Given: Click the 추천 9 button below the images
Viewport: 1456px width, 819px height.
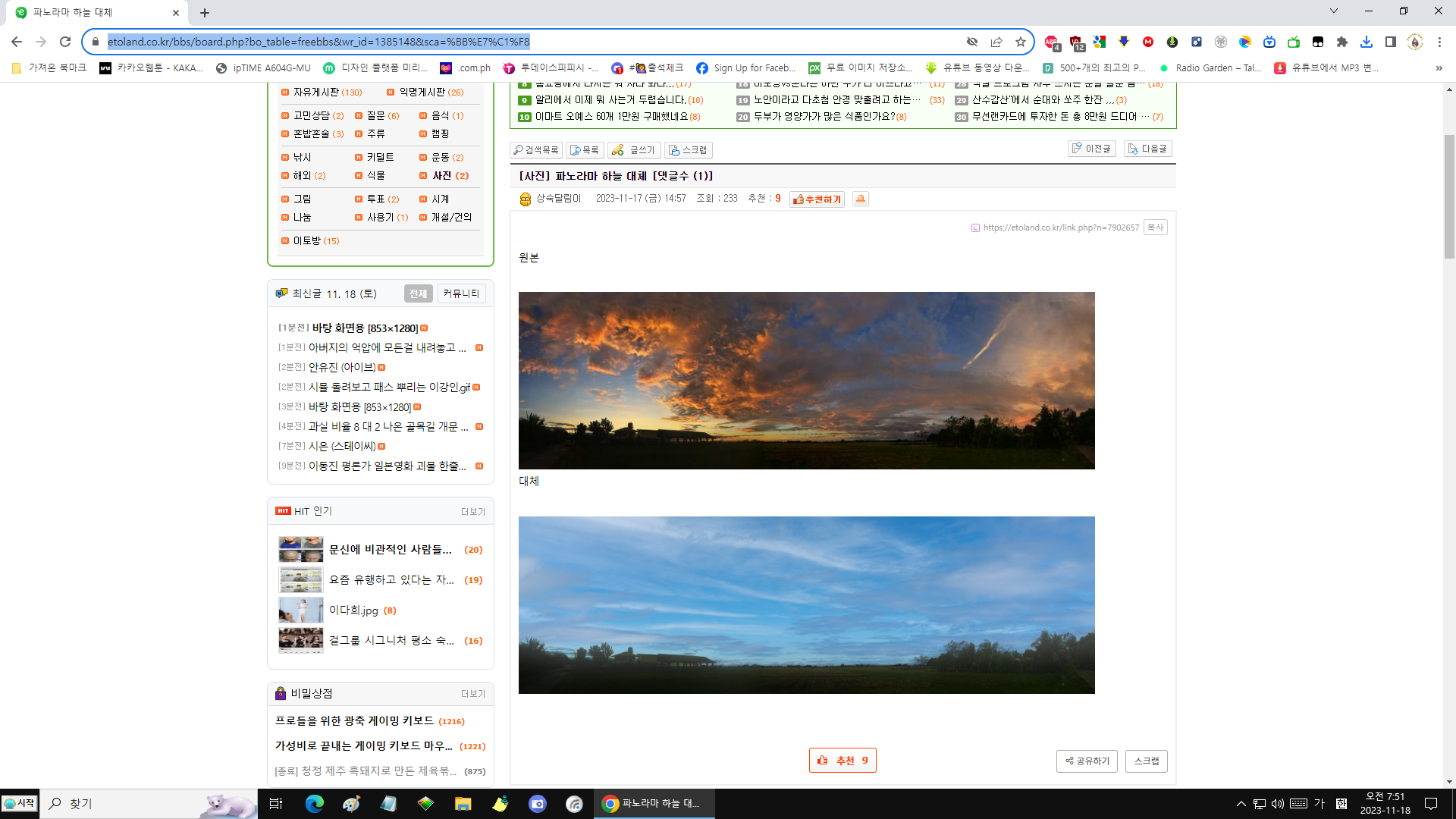Looking at the screenshot, I should pyautogui.click(x=843, y=761).
